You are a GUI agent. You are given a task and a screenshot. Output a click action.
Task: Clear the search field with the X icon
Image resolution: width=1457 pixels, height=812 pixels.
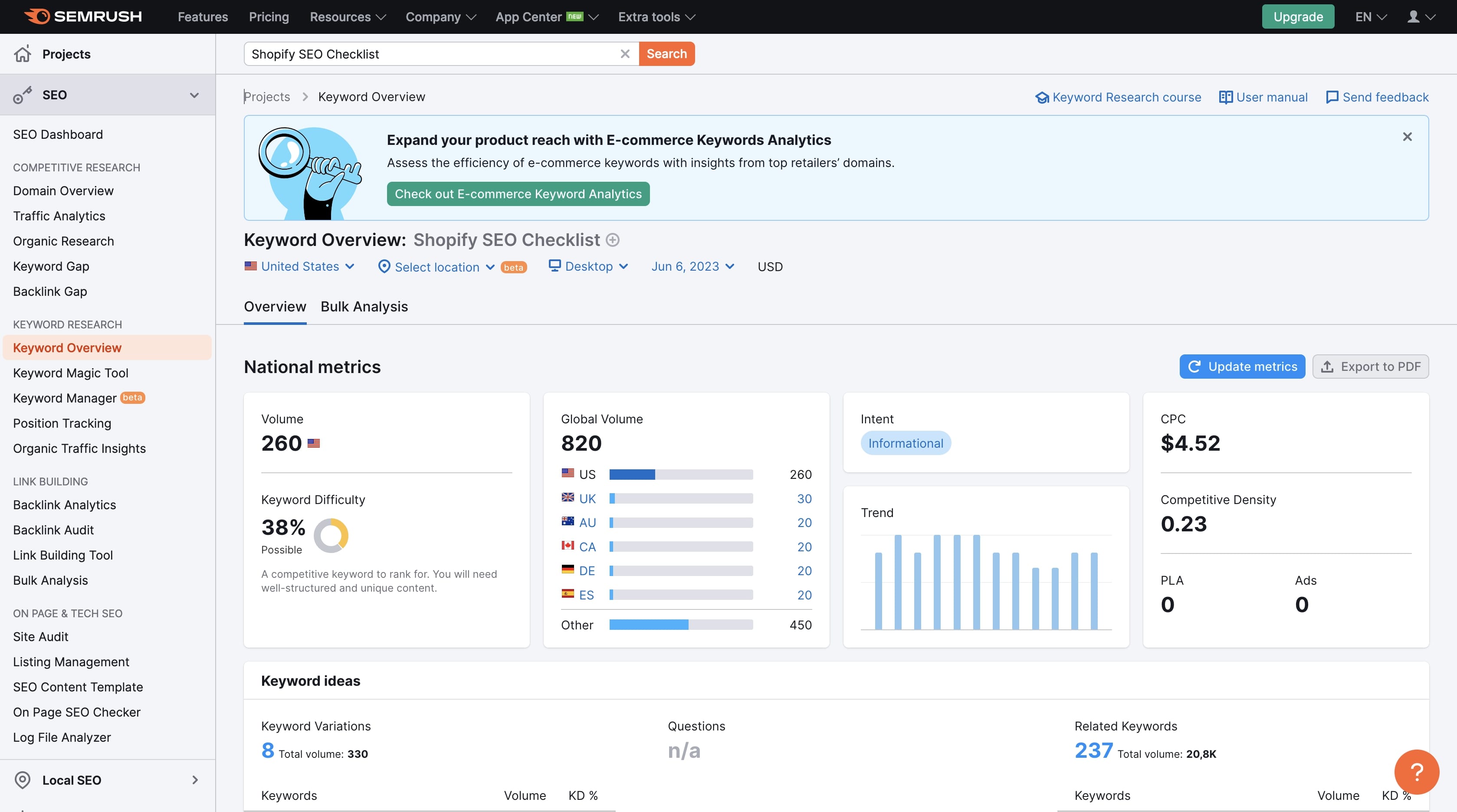[x=625, y=54]
